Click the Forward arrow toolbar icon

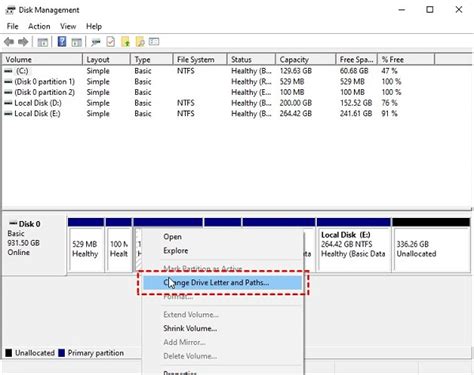tap(23, 42)
